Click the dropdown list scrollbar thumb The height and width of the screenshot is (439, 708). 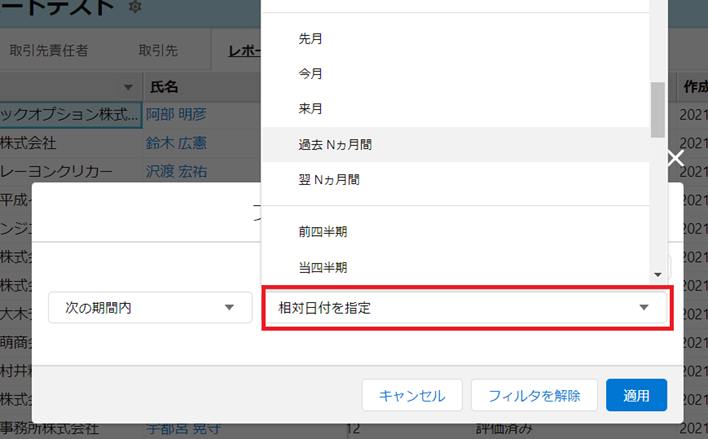coord(657,110)
